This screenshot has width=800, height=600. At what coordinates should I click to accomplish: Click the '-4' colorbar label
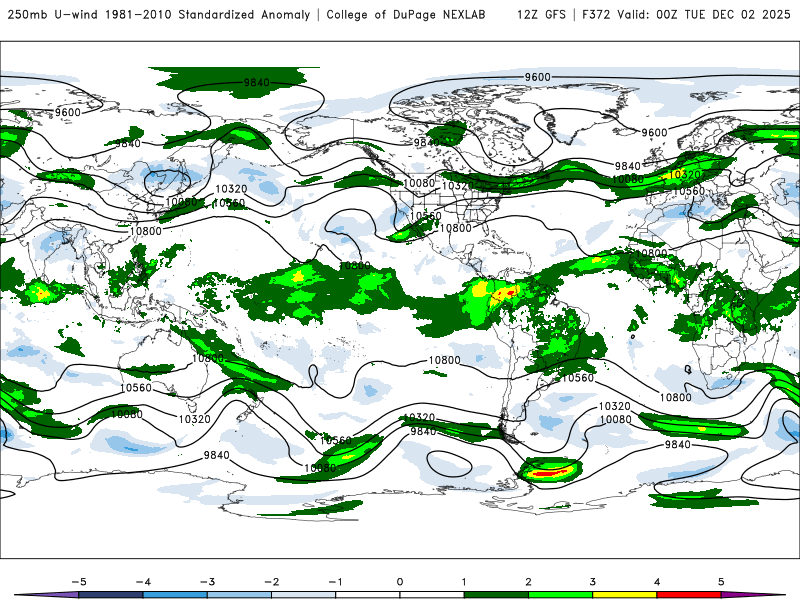coord(143,582)
